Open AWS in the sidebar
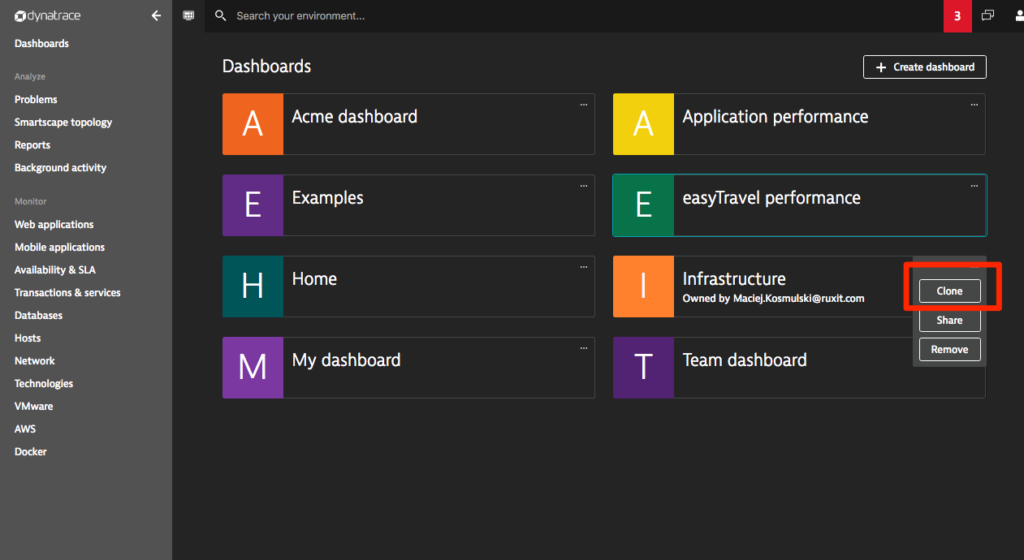This screenshot has height=560, width=1024. 25,429
